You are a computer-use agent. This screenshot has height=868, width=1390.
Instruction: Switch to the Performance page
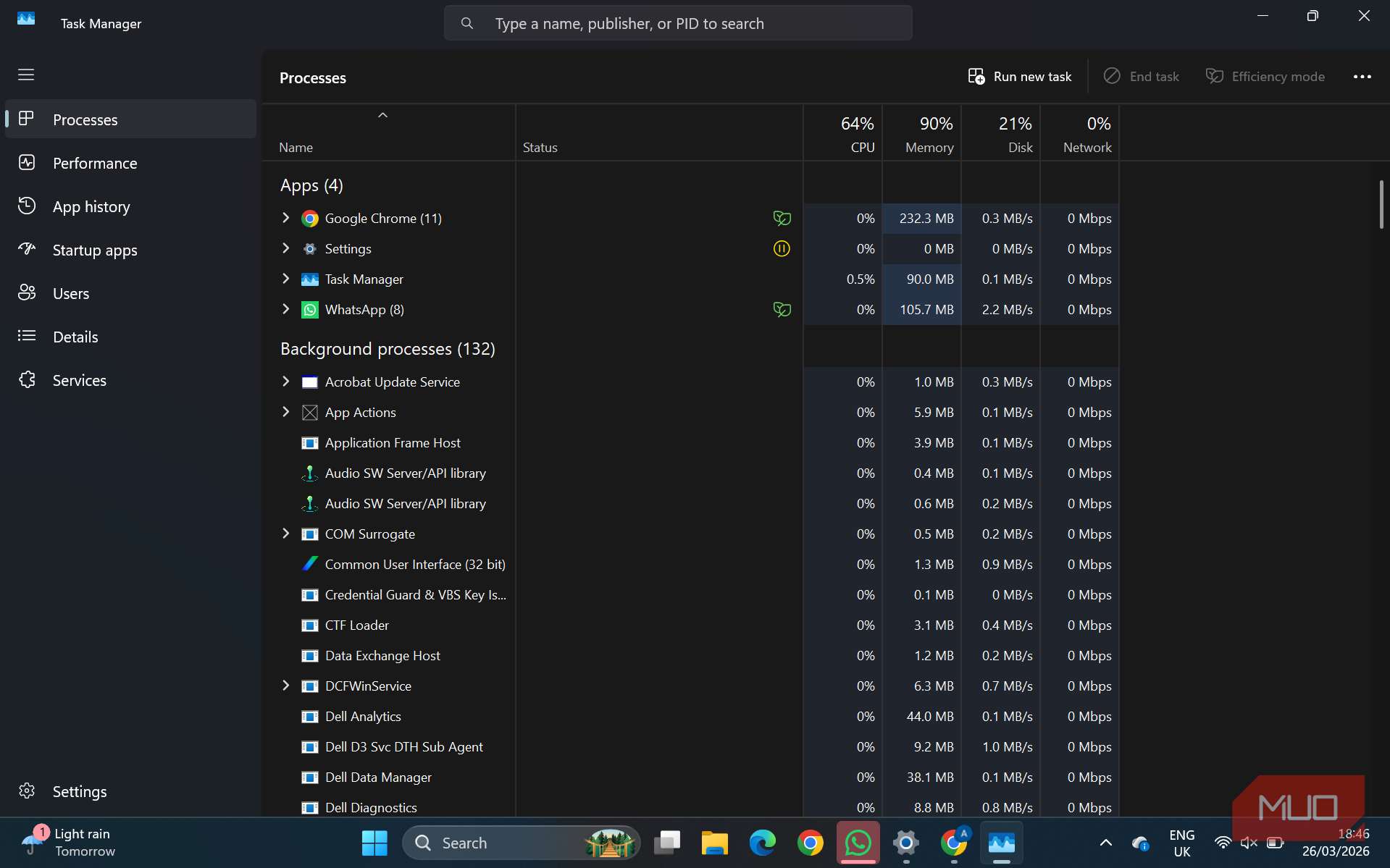click(x=130, y=163)
